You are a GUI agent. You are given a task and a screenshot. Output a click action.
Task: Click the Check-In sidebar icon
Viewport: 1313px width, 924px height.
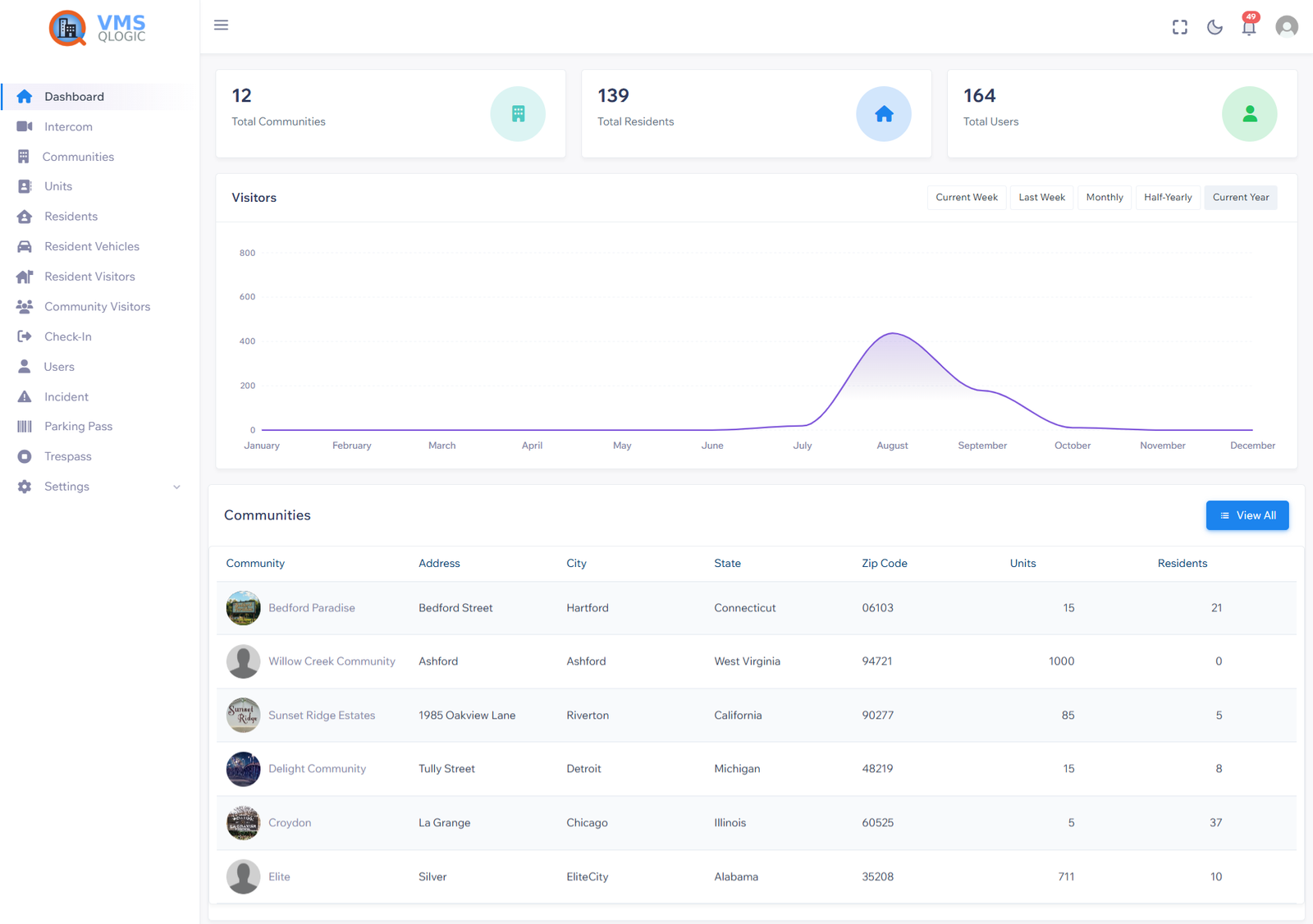coord(25,336)
